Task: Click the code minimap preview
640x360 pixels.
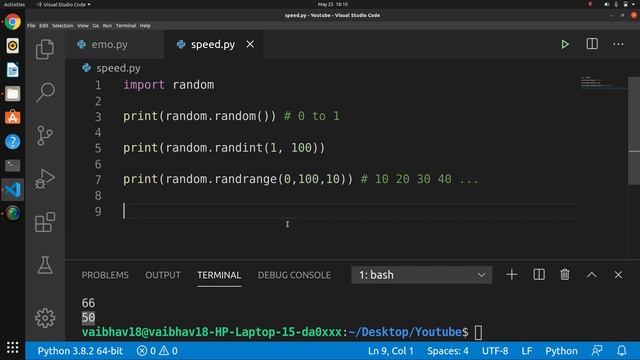Action: click(603, 82)
